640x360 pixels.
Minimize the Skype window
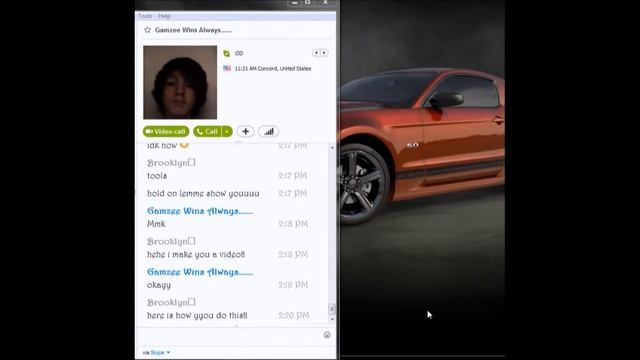(295, 3)
